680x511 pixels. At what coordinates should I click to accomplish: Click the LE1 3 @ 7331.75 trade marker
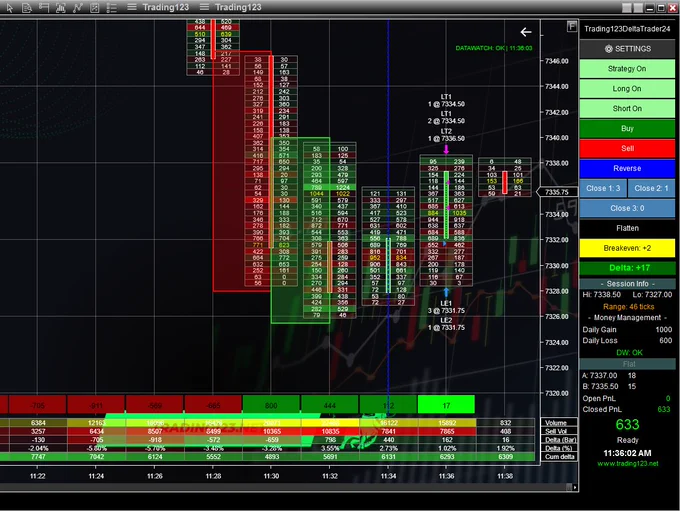(x=446, y=307)
